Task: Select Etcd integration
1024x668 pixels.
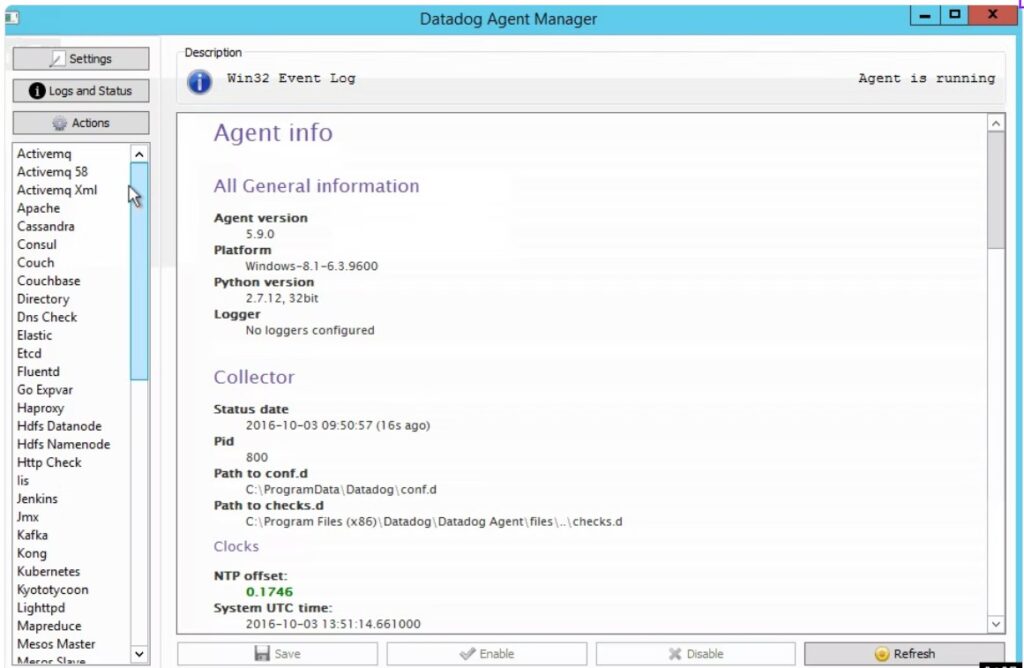Action: tap(29, 353)
